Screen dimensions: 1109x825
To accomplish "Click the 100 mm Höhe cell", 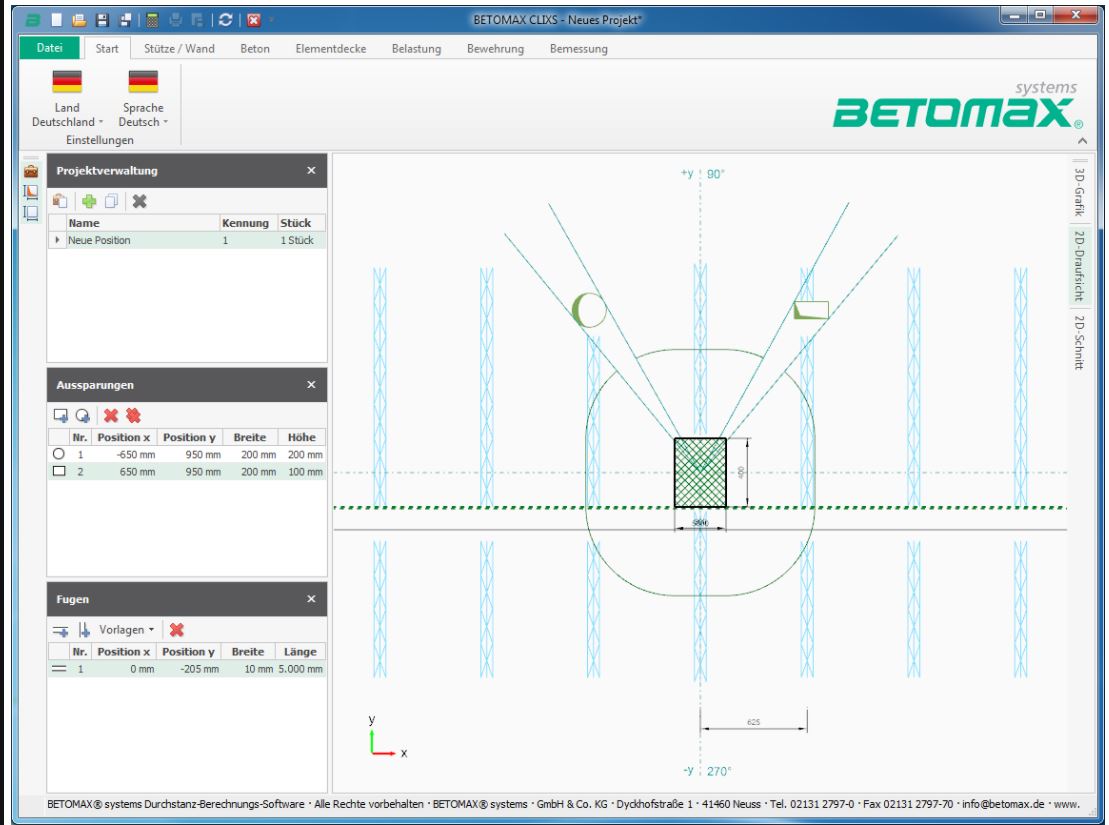I will (302, 471).
